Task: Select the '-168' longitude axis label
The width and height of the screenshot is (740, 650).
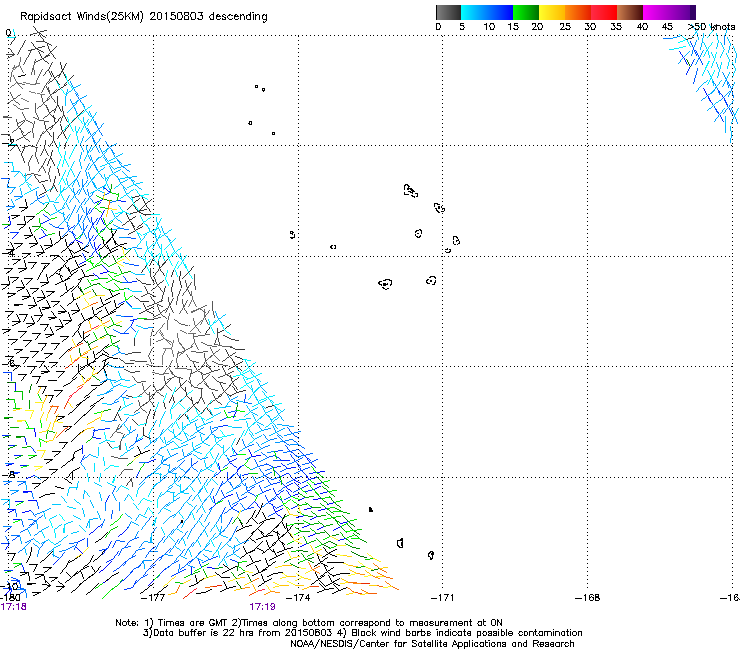Action: (x=588, y=598)
